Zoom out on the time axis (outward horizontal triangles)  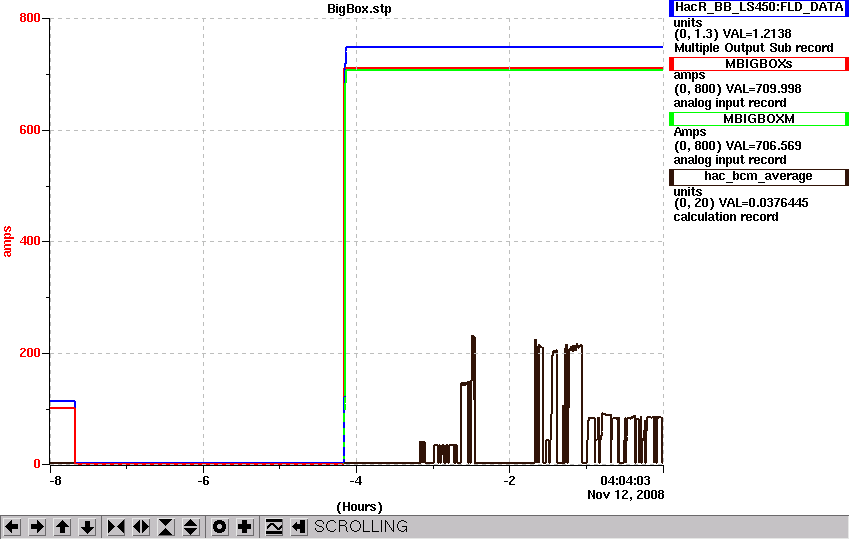[x=141, y=527]
